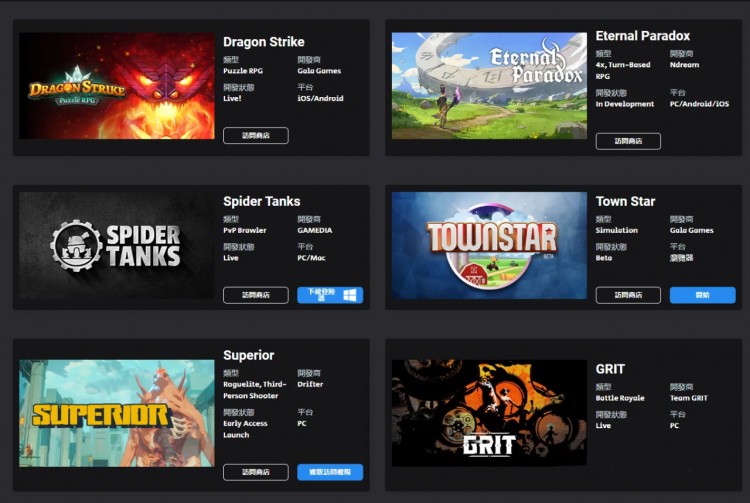Select the Town Star title

625,201
